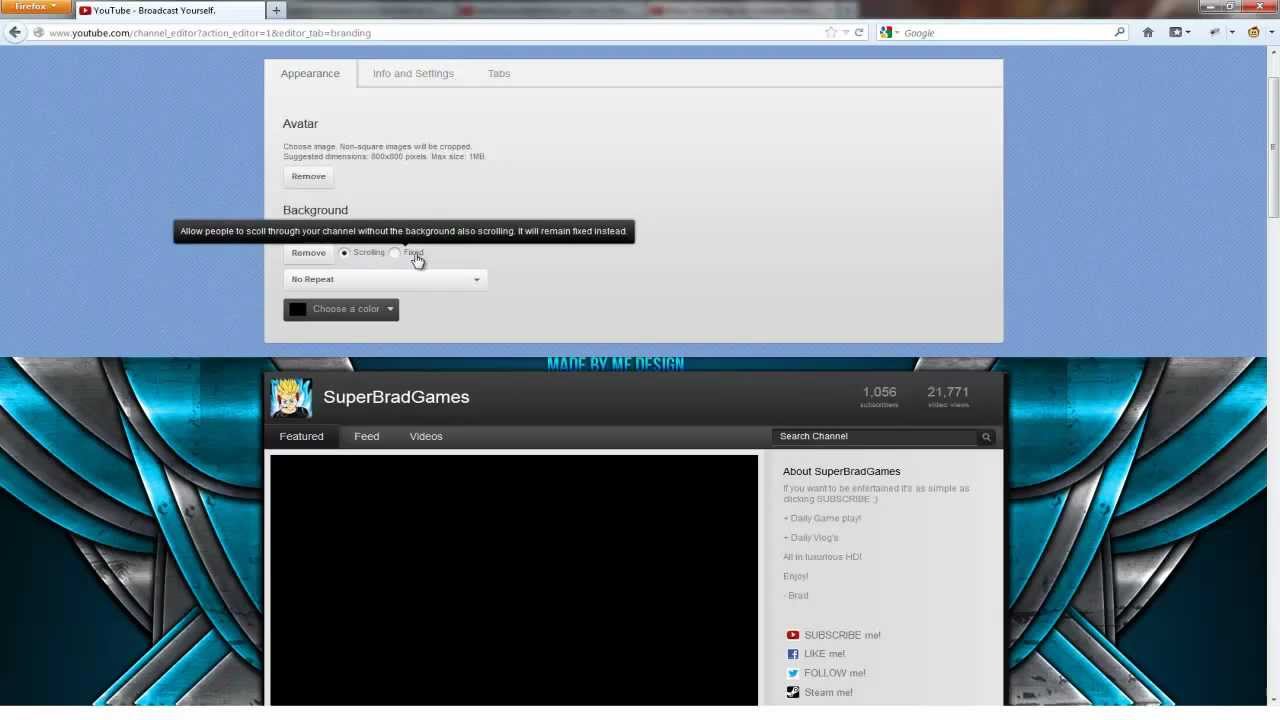Expand the URL history dropdown arrow
The width and height of the screenshot is (1280, 720).
pos(845,32)
